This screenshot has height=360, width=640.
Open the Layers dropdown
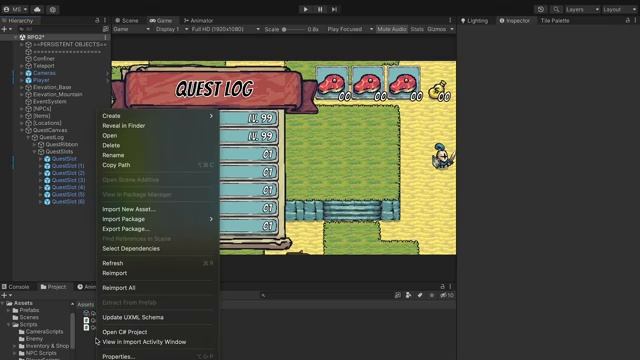tap(582, 9)
